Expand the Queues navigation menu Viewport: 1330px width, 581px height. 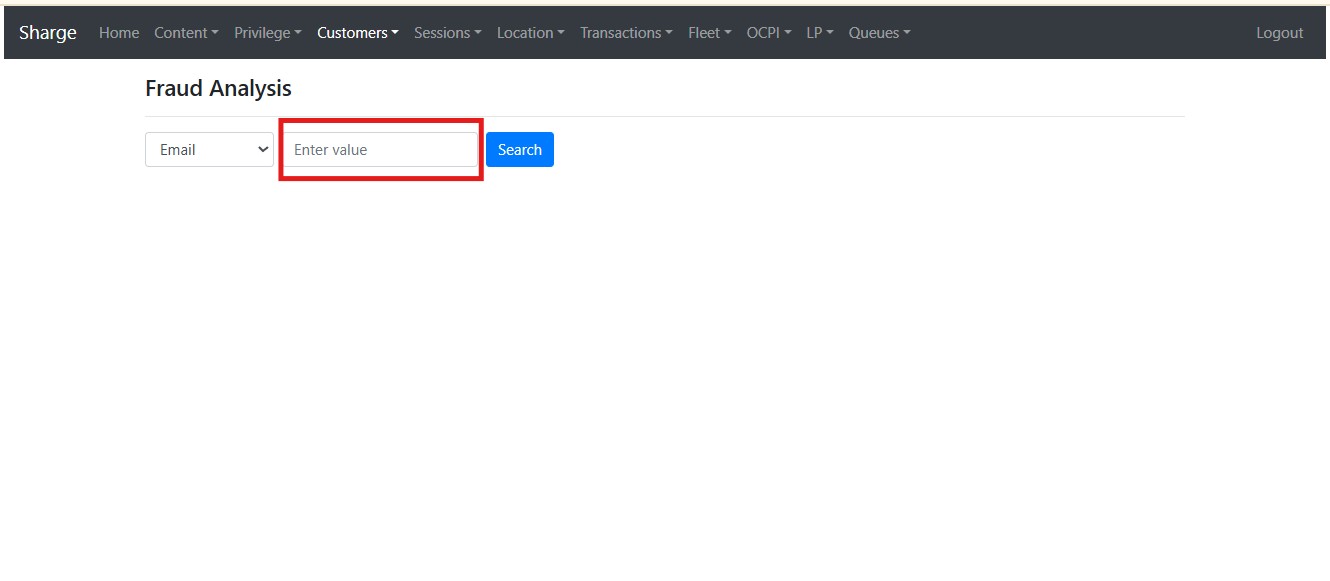(879, 33)
